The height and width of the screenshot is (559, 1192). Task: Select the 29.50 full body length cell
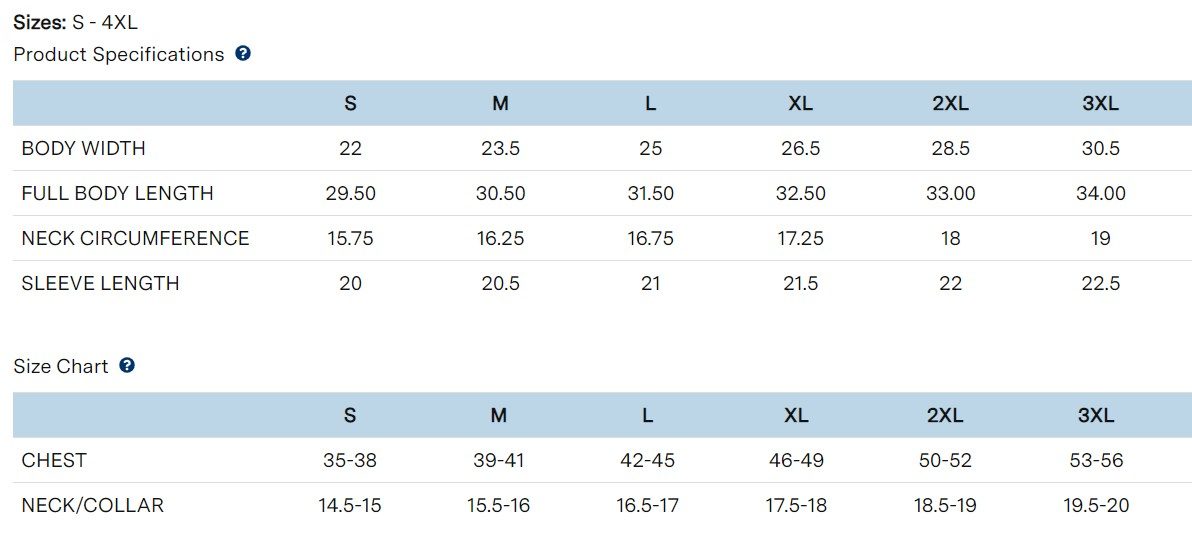coord(350,193)
